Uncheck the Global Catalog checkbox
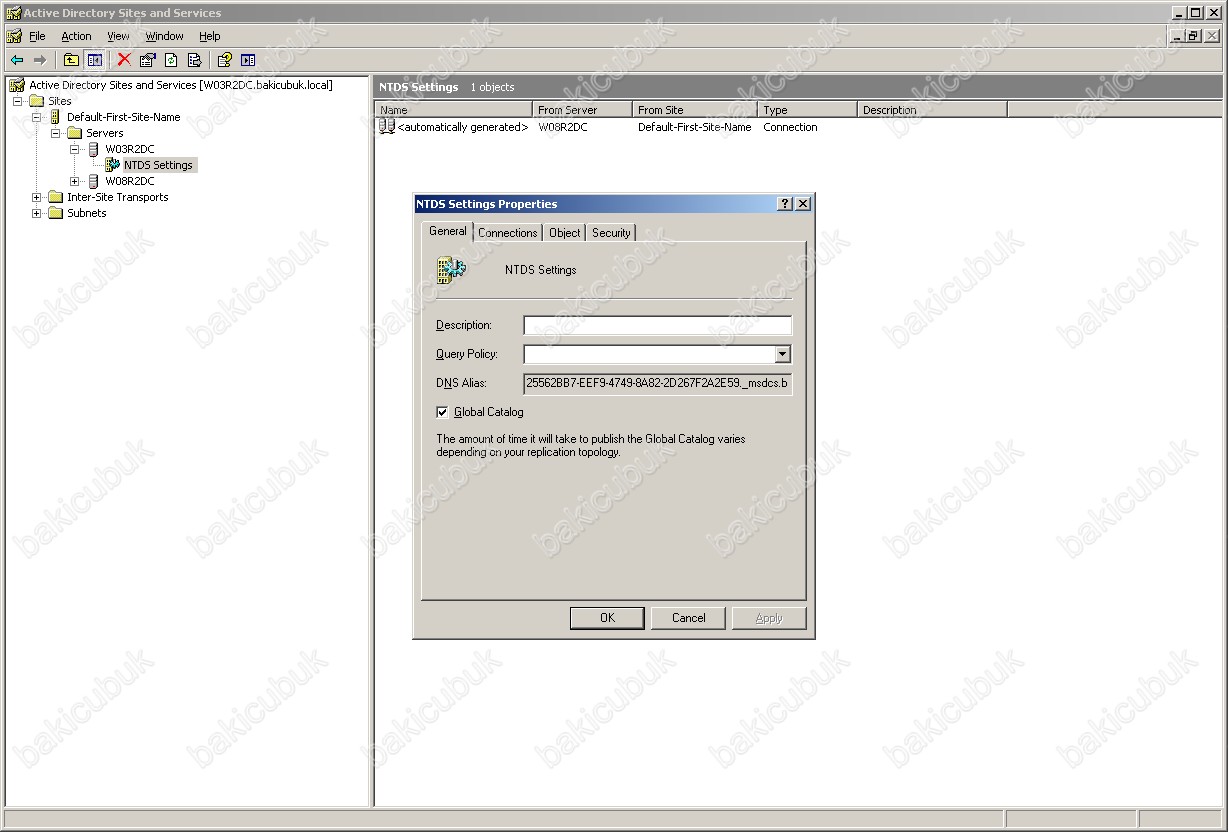Viewport: 1228px width, 832px height. click(442, 412)
